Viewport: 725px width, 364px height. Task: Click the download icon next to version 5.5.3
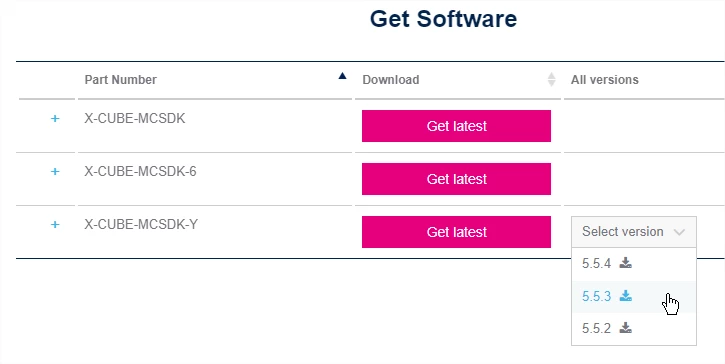point(626,296)
